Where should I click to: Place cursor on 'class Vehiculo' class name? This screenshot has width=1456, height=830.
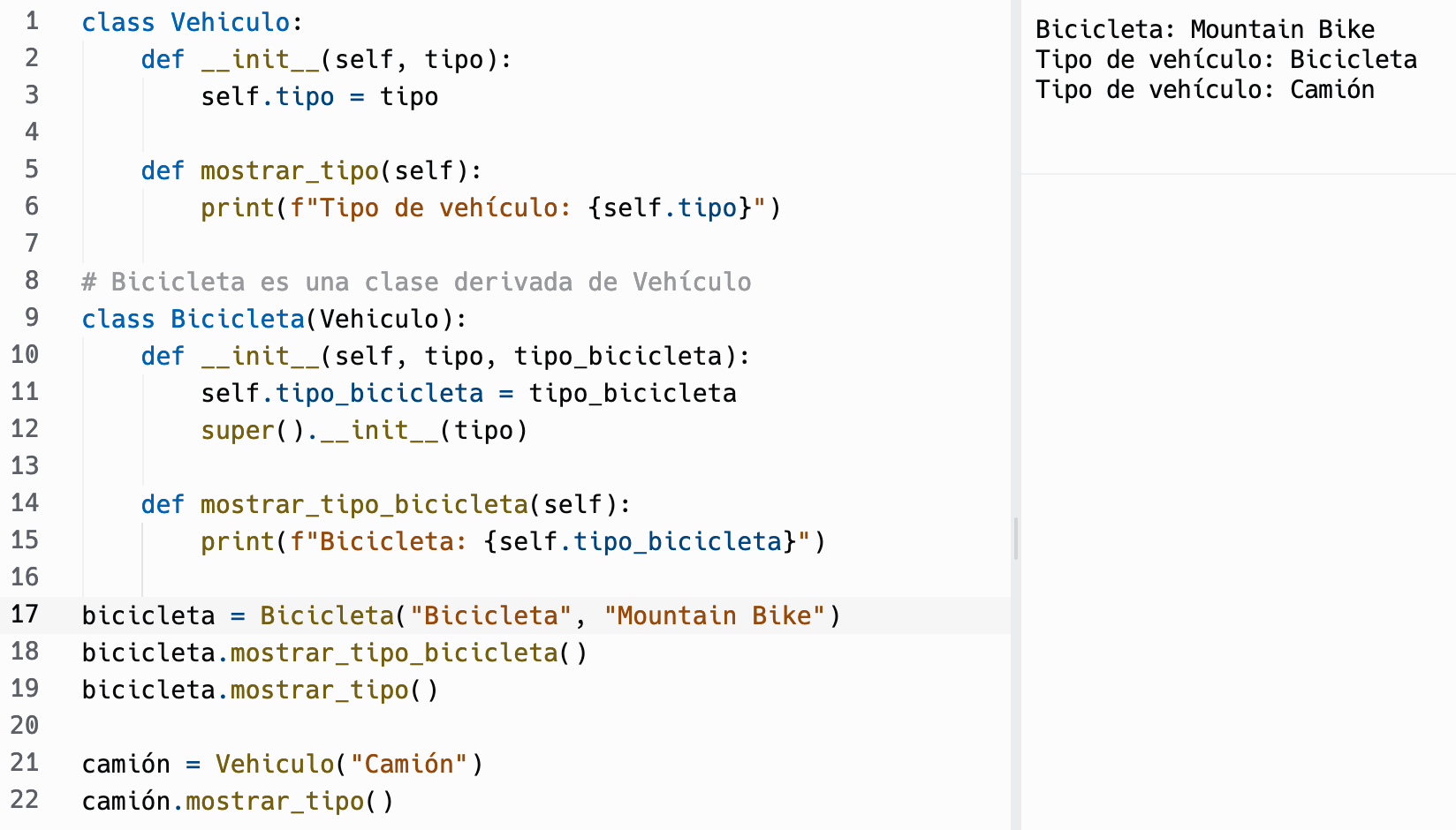230,23
